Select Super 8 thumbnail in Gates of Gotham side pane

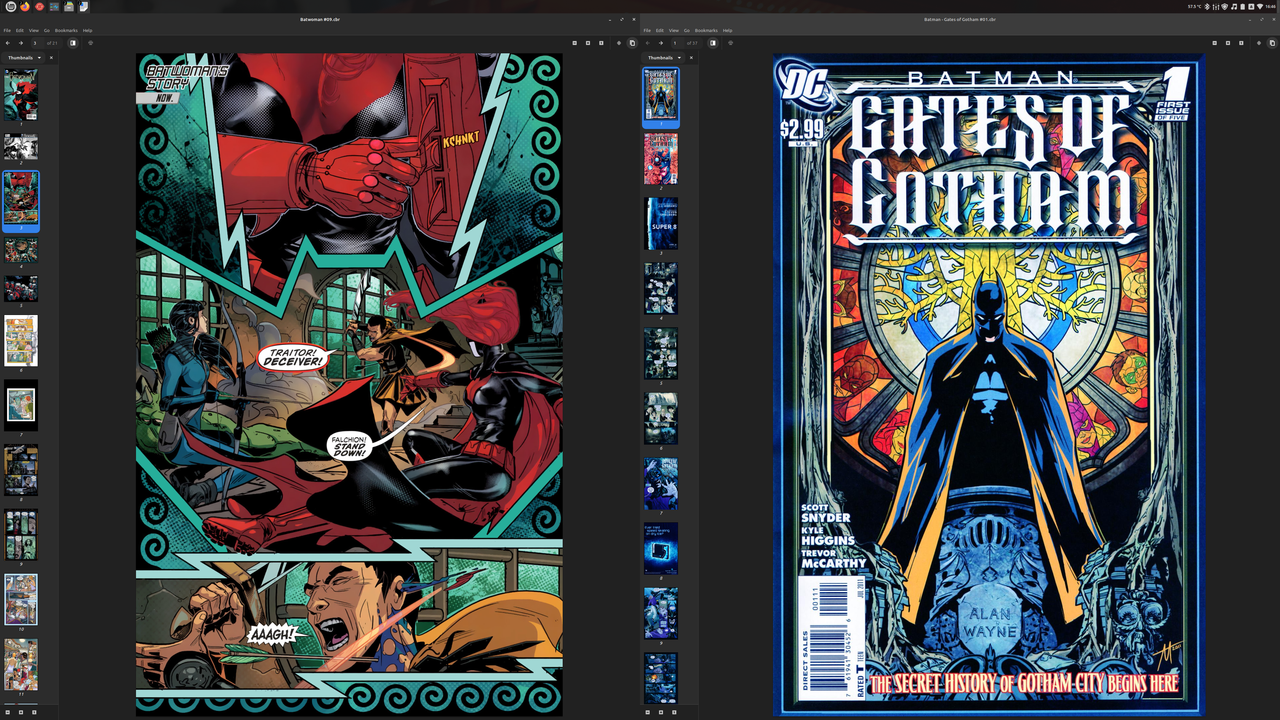pos(661,223)
